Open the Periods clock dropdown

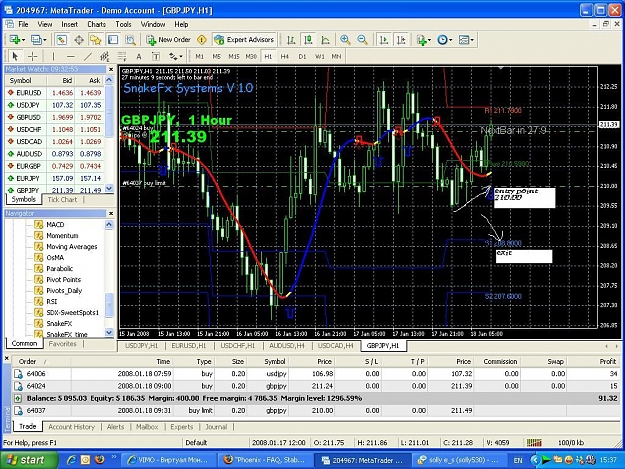pos(445,40)
